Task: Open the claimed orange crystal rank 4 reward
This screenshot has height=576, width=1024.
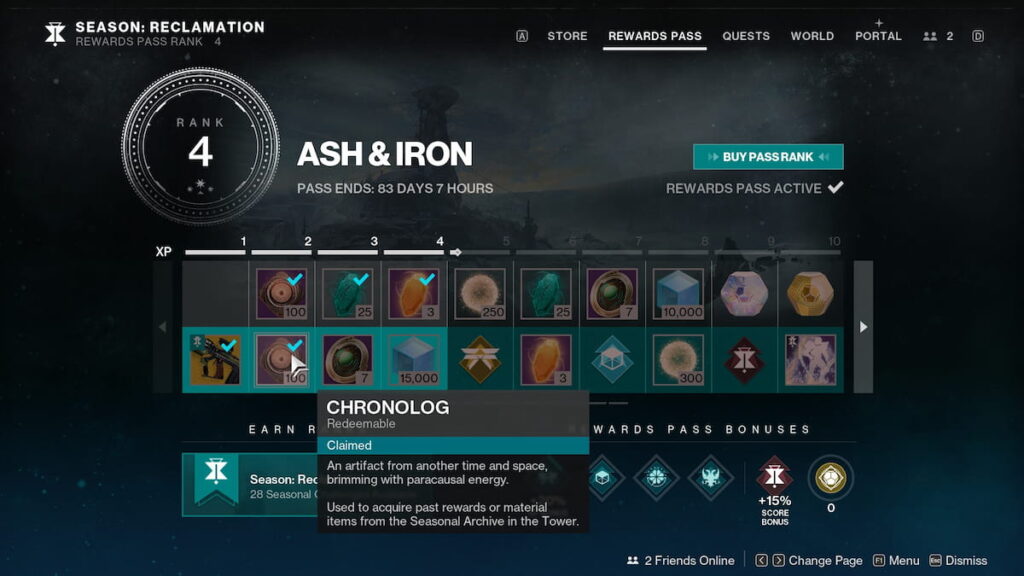Action: click(x=414, y=294)
